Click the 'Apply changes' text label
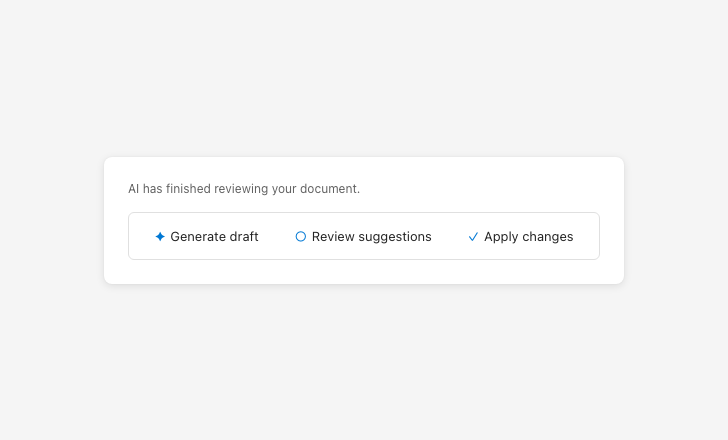This screenshot has width=728, height=440. 528,237
